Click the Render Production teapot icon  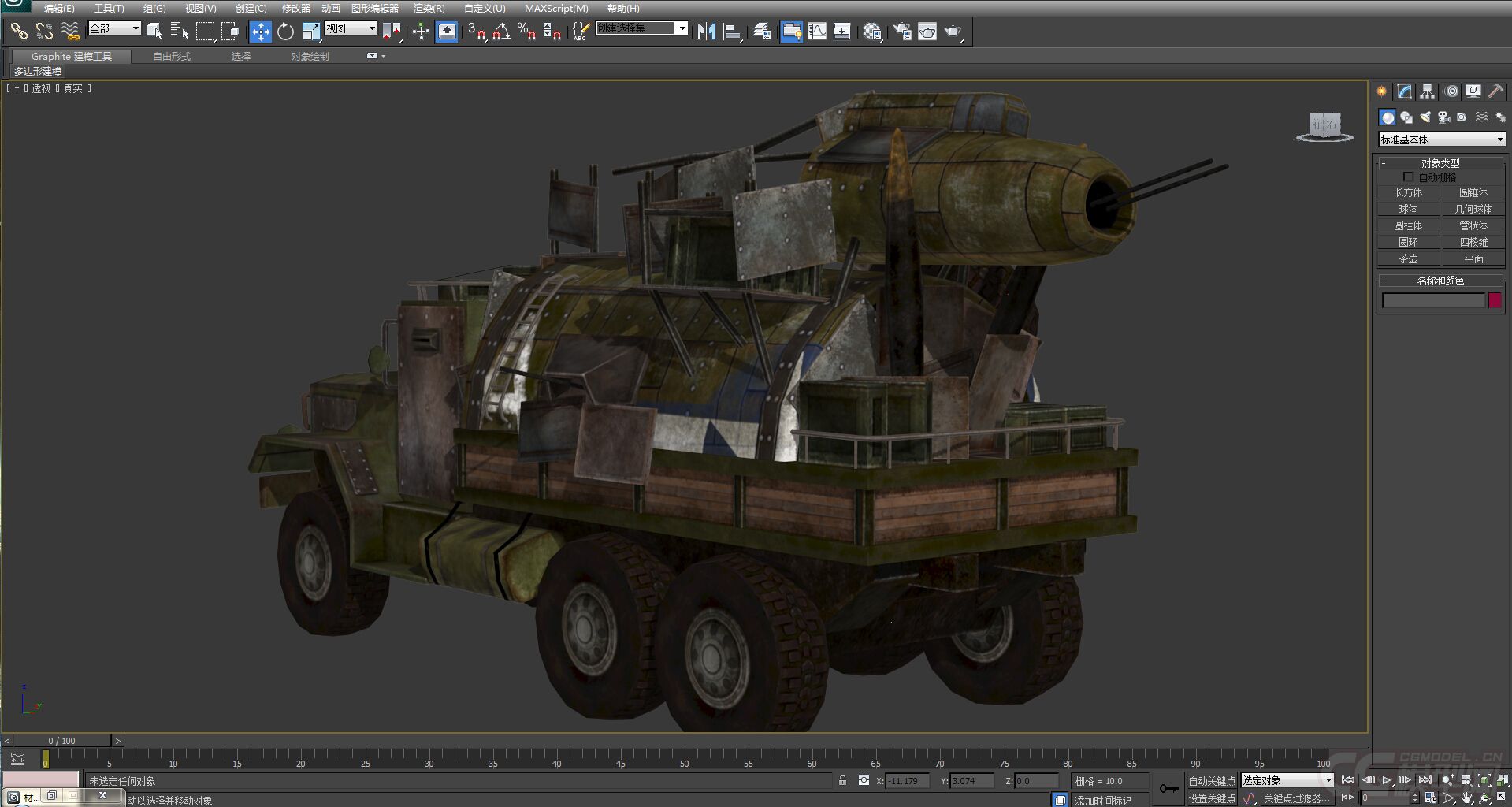point(953,31)
